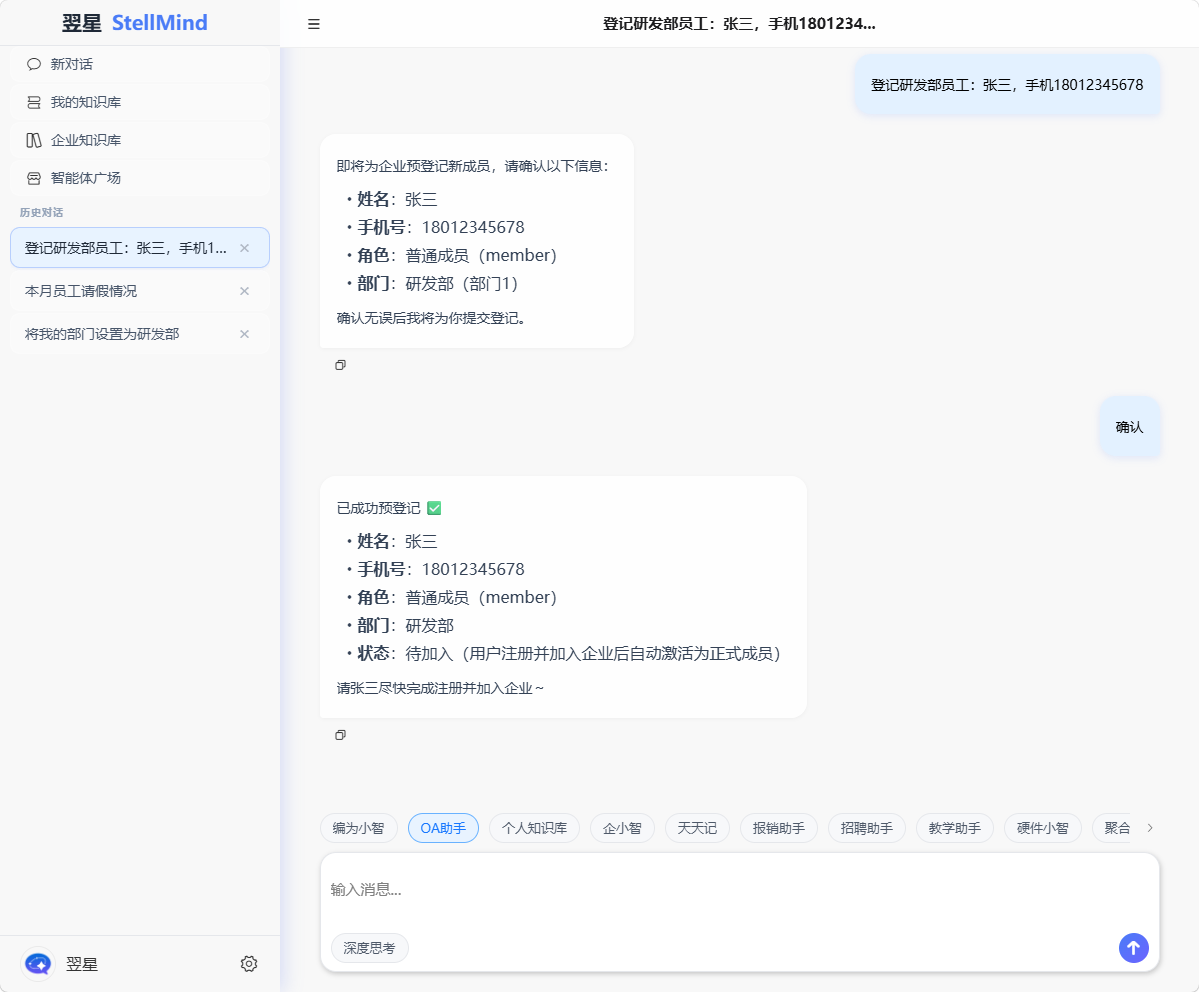Select the OA助手 agent chip

coord(444,828)
